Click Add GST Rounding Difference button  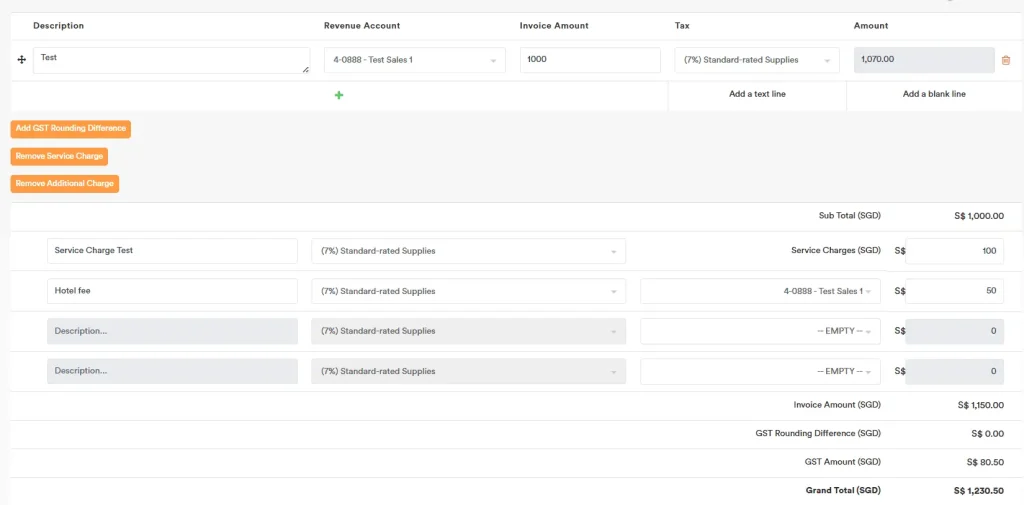(71, 129)
